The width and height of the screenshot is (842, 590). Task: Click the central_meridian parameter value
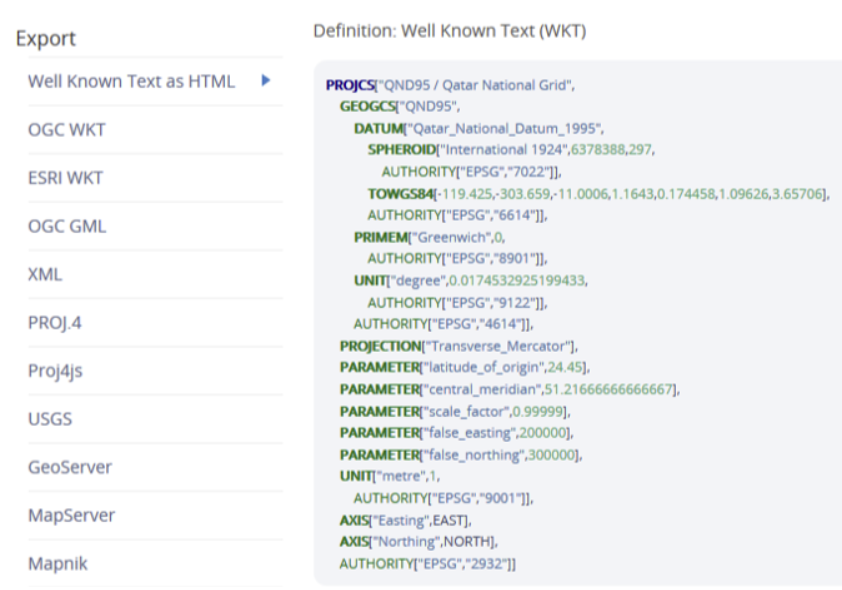(x=609, y=389)
